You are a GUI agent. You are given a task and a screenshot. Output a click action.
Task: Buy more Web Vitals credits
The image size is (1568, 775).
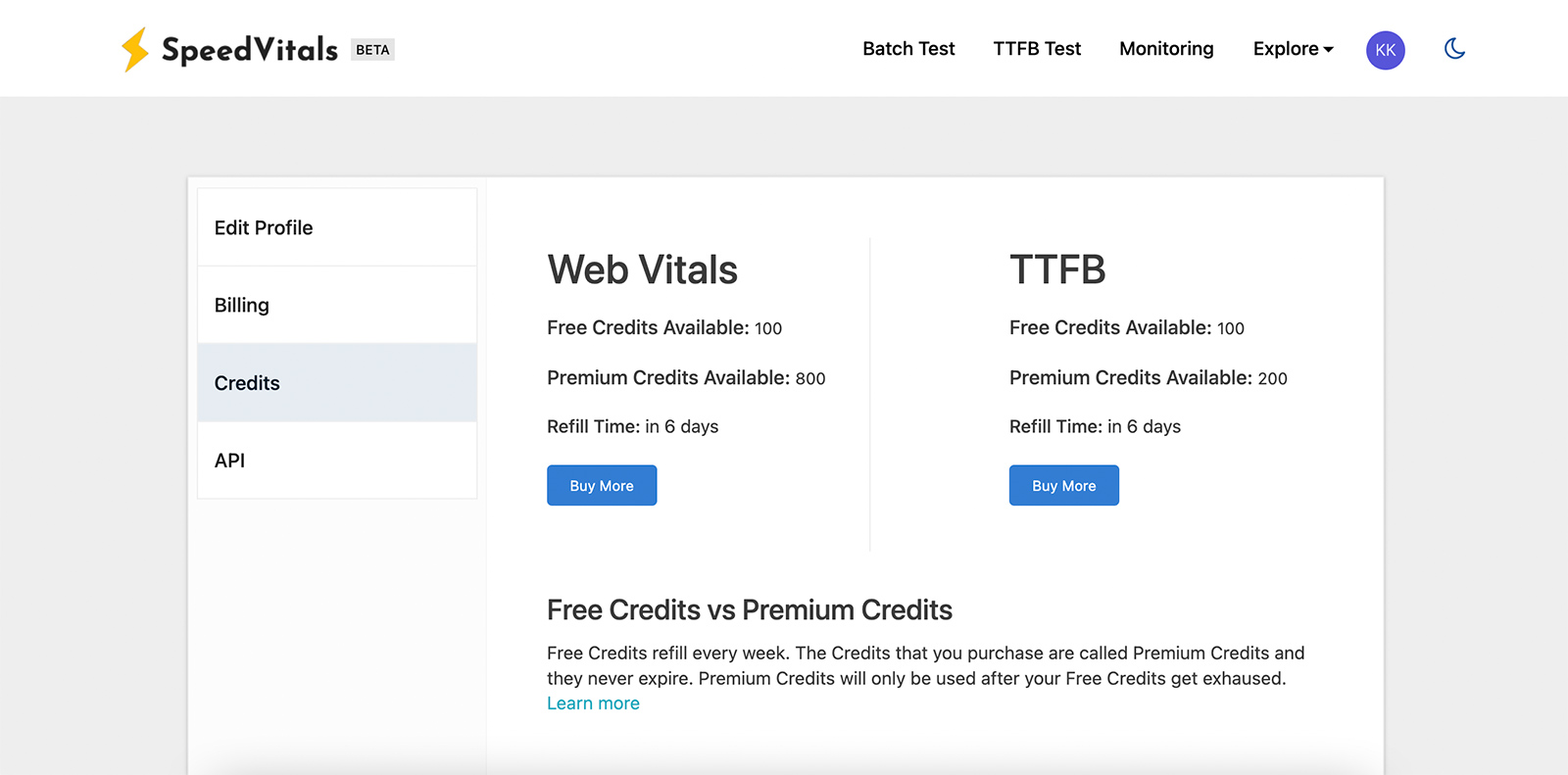602,486
